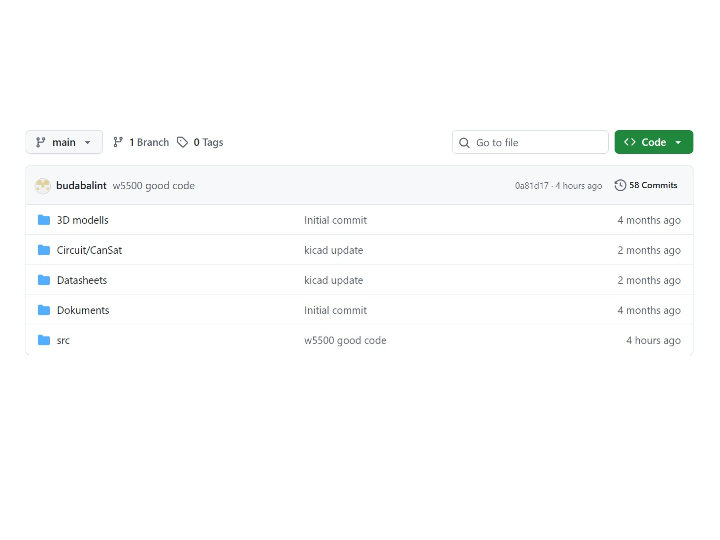The image size is (720, 540).
Task: Open the Initial commit message for Dokuments
Action: 335,310
